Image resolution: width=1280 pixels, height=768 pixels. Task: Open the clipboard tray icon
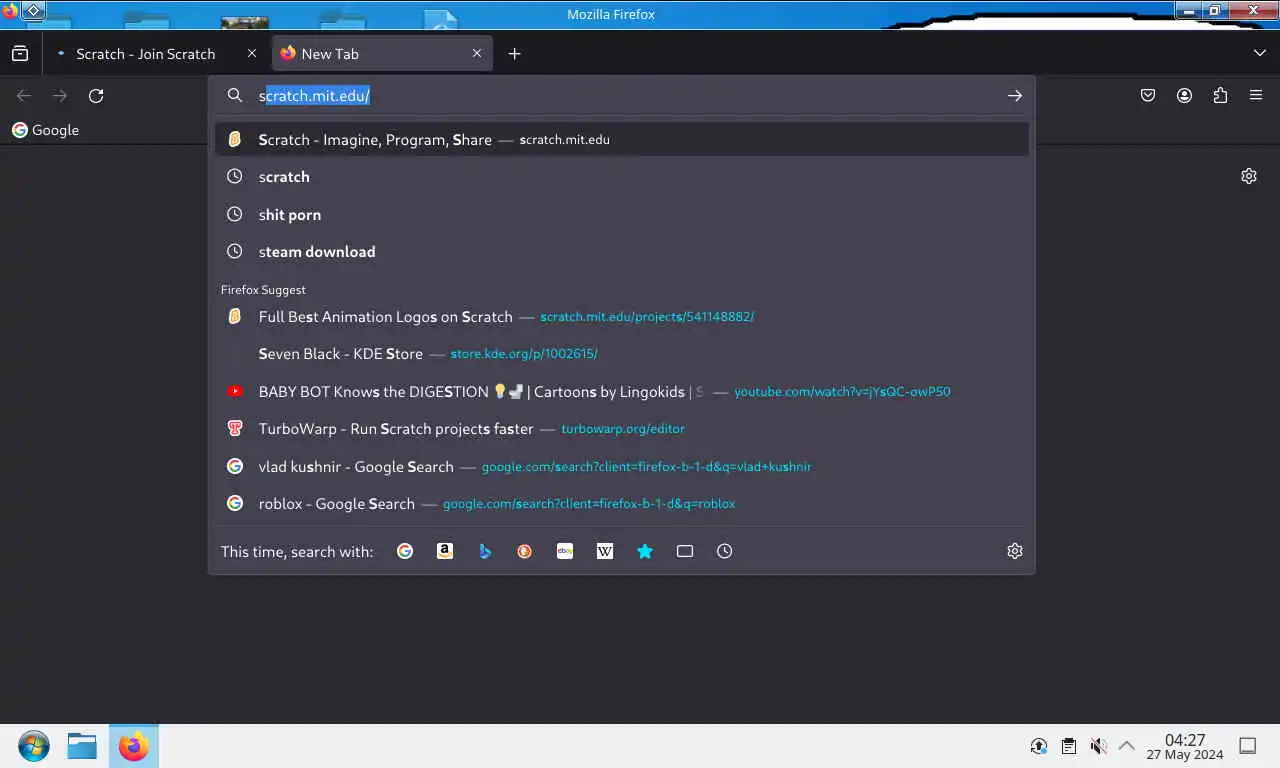point(1069,746)
